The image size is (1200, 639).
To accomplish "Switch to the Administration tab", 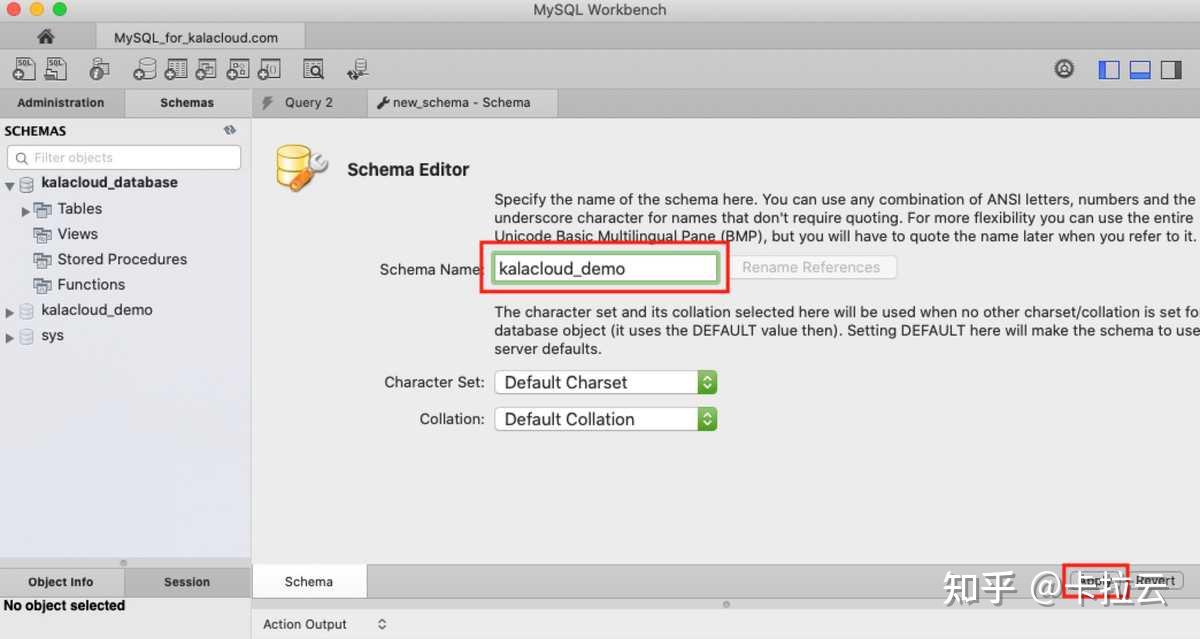I will point(61,102).
